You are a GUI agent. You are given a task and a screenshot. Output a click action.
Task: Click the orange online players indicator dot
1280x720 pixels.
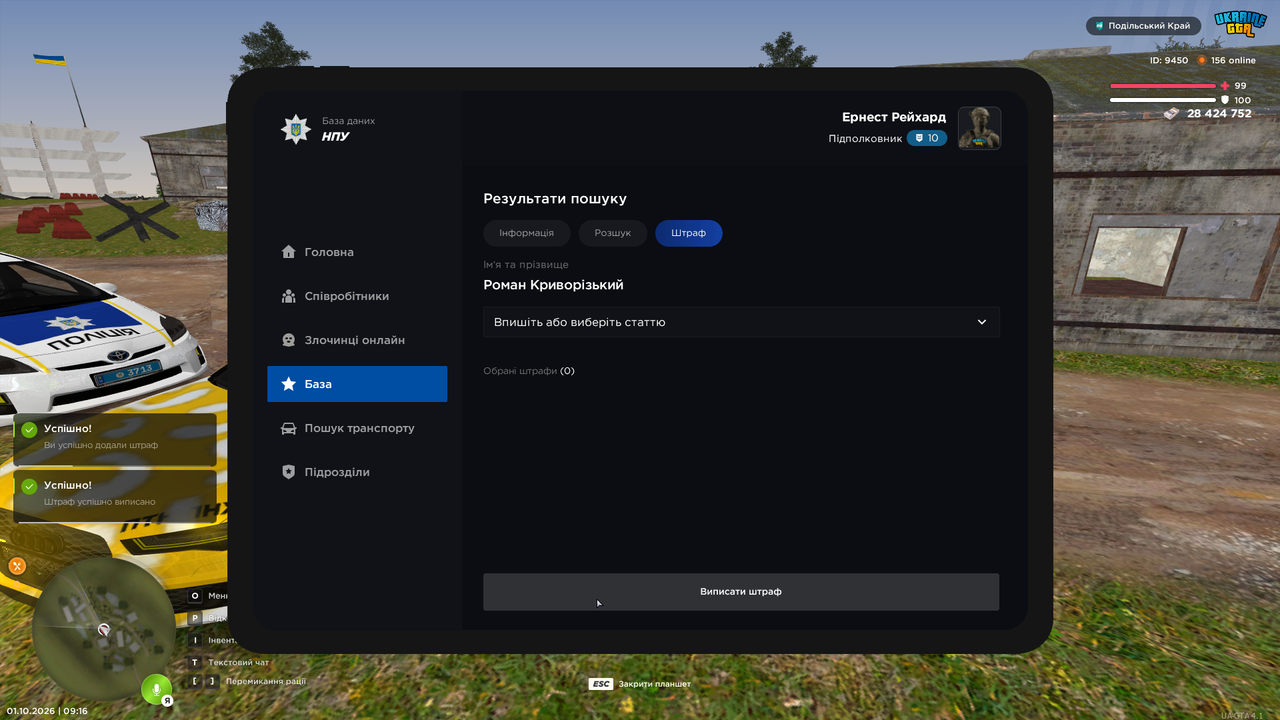pos(1202,61)
